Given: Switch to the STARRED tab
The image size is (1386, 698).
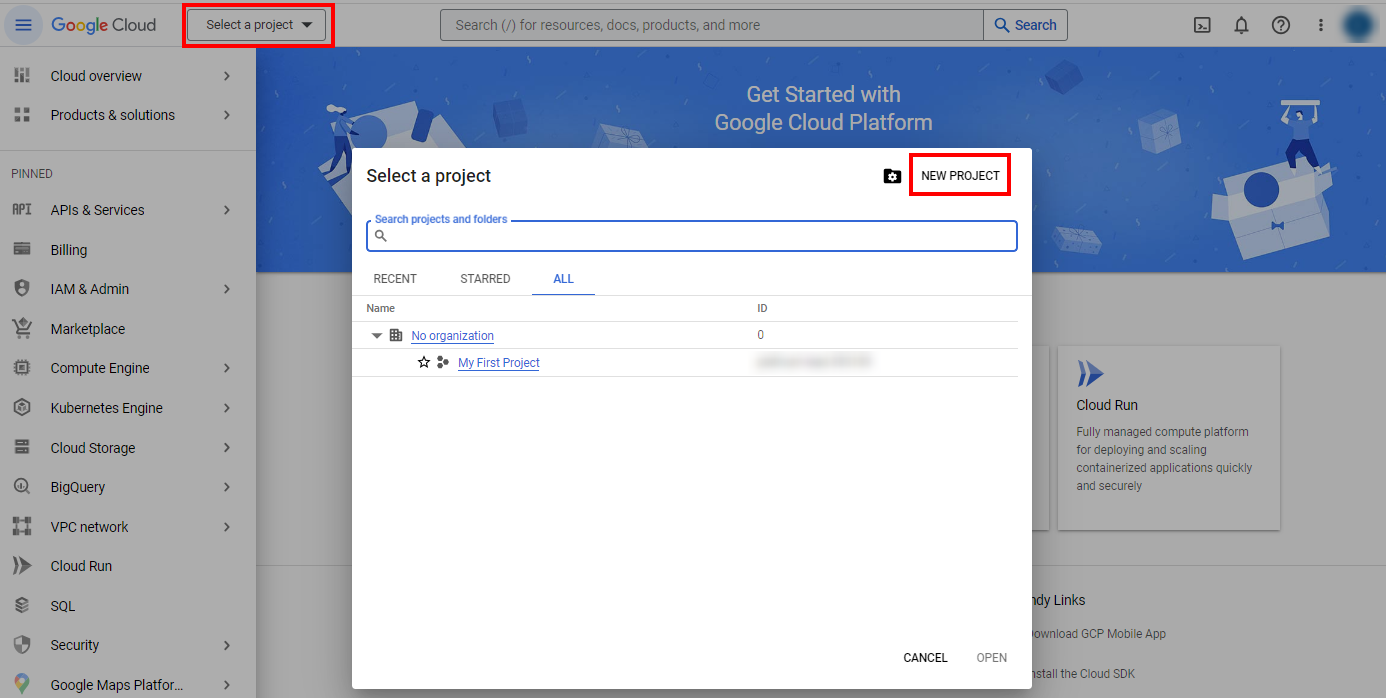Looking at the screenshot, I should 485,279.
